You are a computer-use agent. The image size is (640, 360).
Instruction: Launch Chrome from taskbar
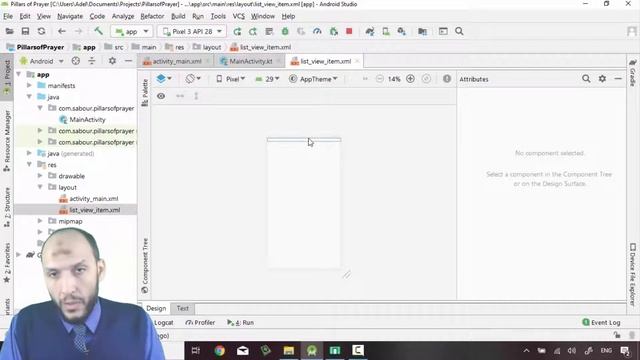point(220,351)
